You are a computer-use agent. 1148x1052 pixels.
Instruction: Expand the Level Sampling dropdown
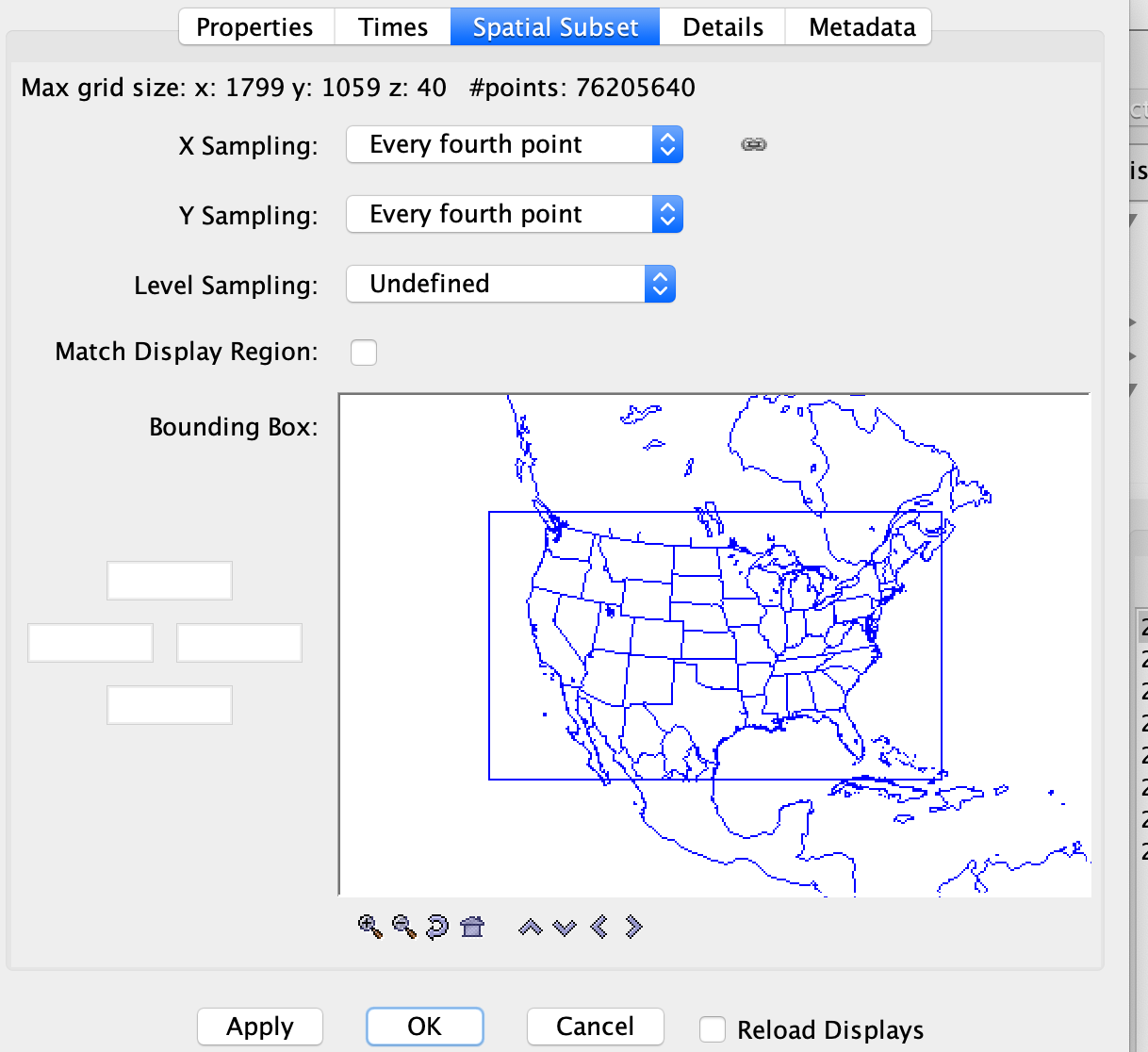tap(510, 285)
